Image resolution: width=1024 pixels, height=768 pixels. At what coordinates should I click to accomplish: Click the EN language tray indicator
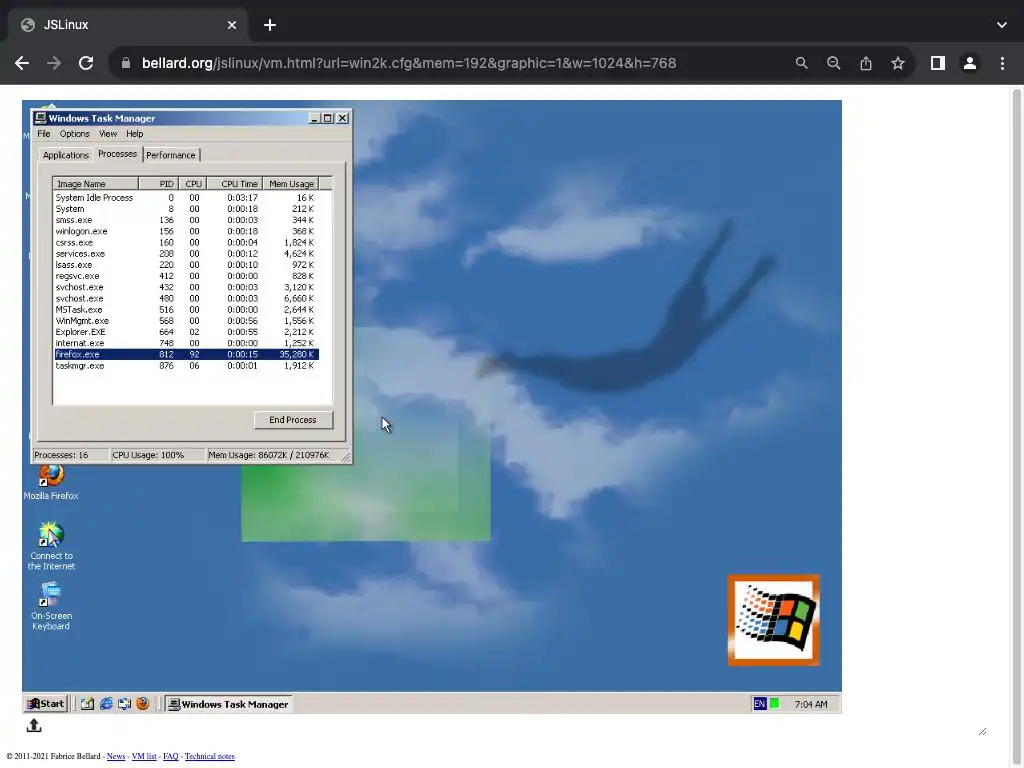(x=760, y=703)
